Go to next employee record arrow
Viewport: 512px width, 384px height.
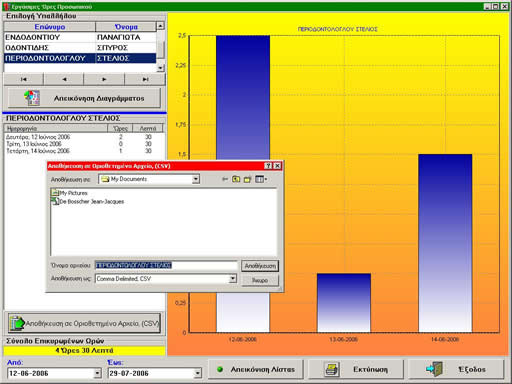[x=104, y=79]
